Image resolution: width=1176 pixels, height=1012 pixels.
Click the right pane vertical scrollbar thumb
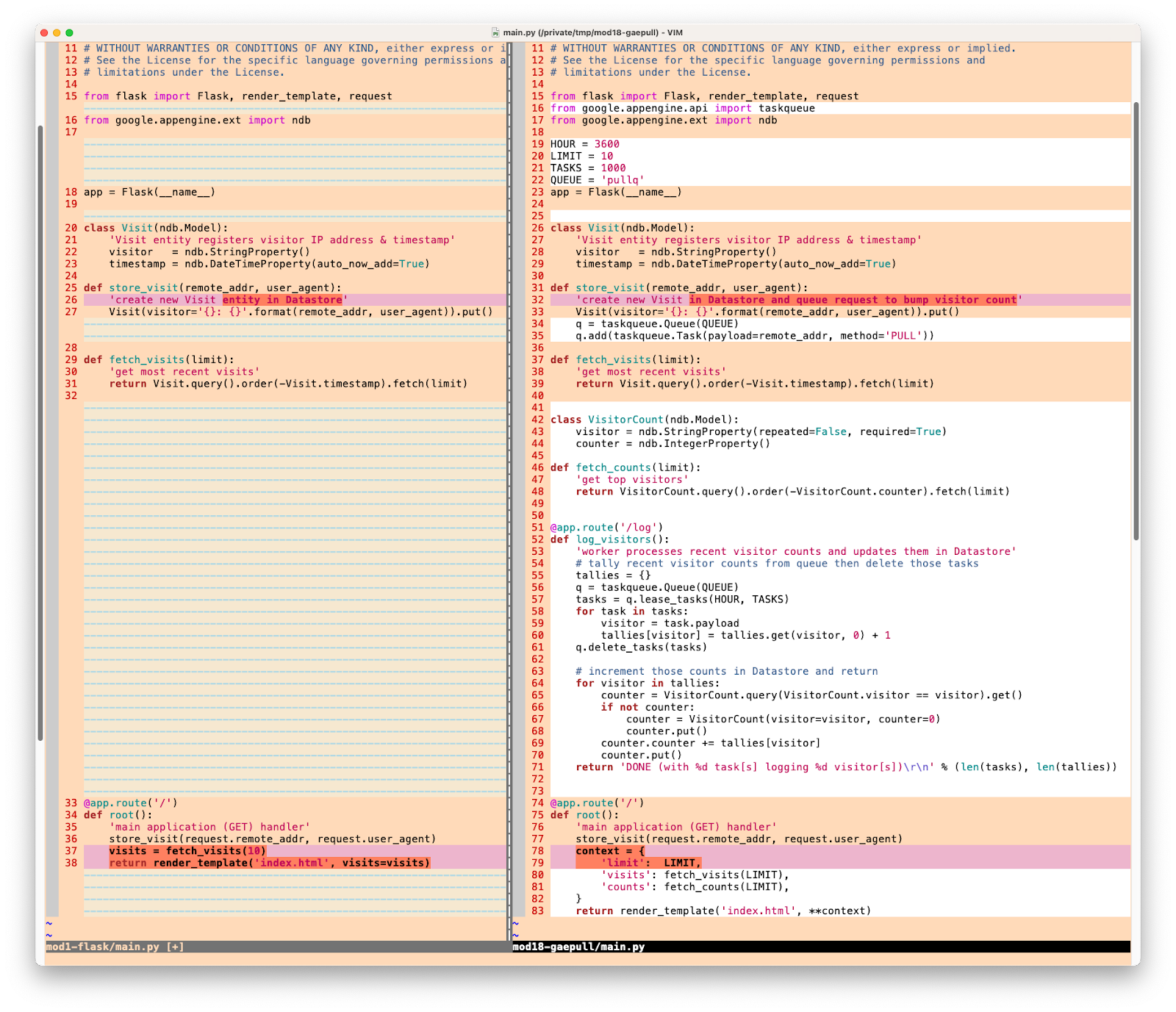(1136, 320)
